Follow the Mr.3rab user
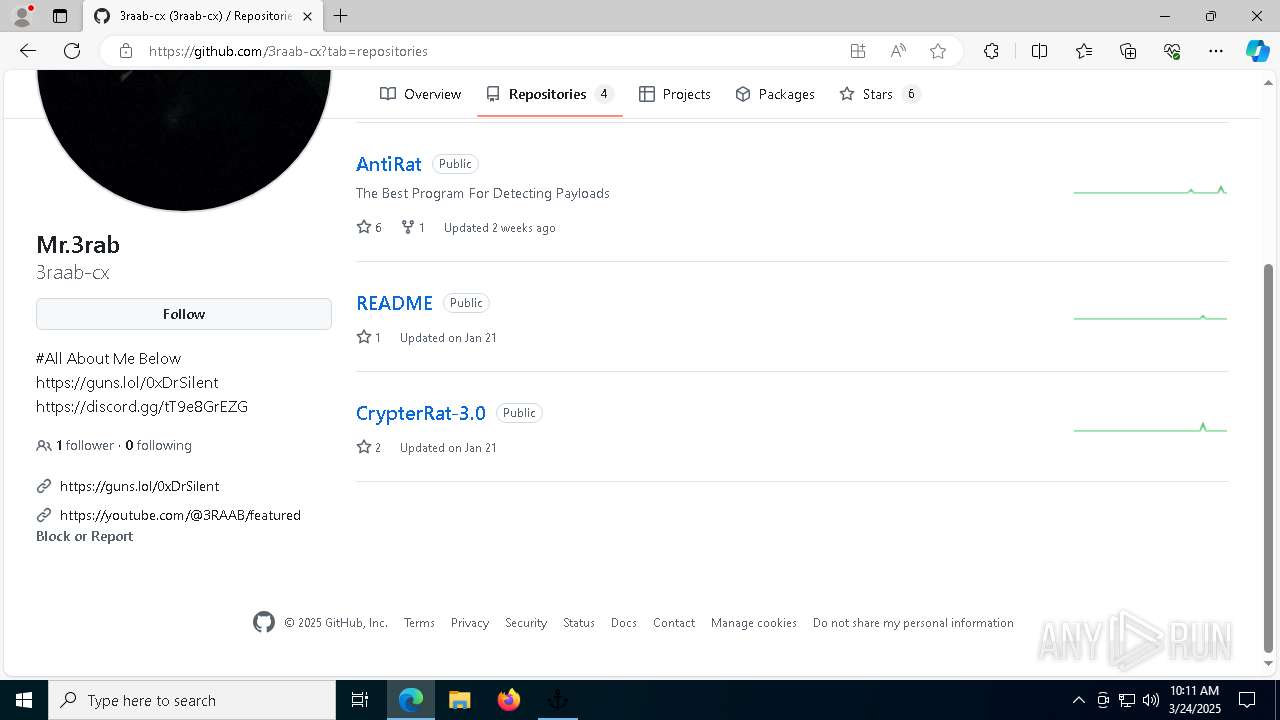Image resolution: width=1280 pixels, height=720 pixels. pos(184,314)
